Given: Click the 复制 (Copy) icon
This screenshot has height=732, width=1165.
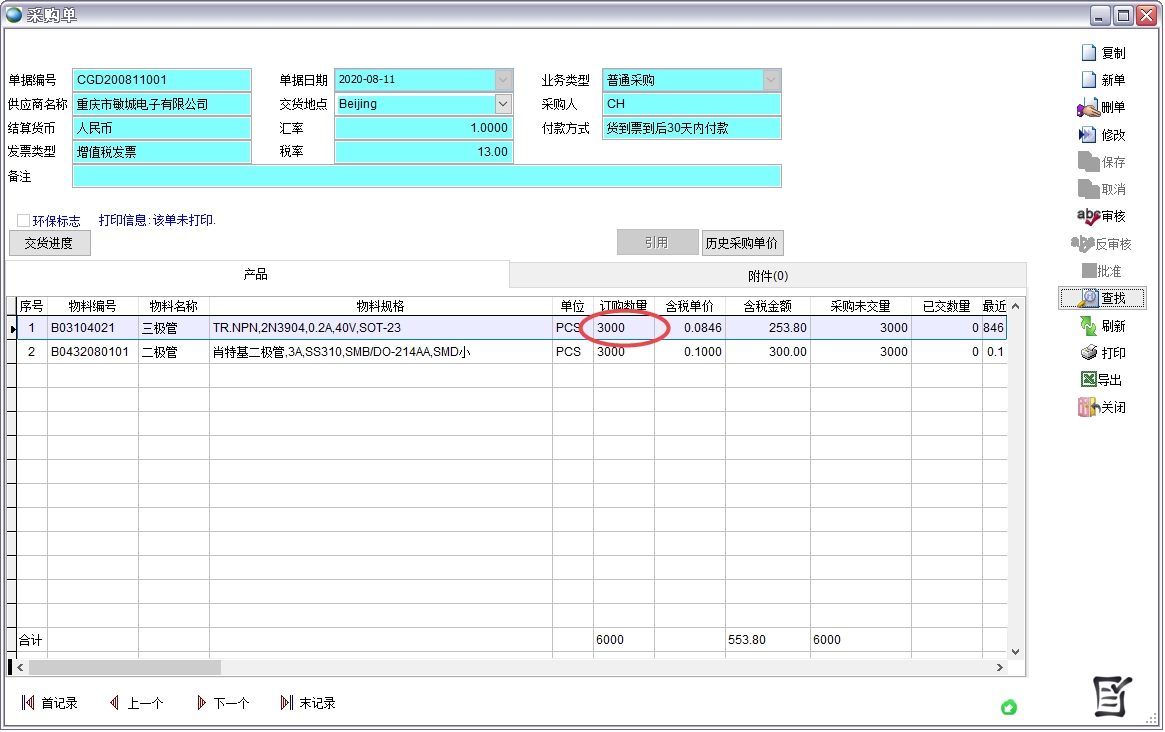Looking at the screenshot, I should point(1089,53).
